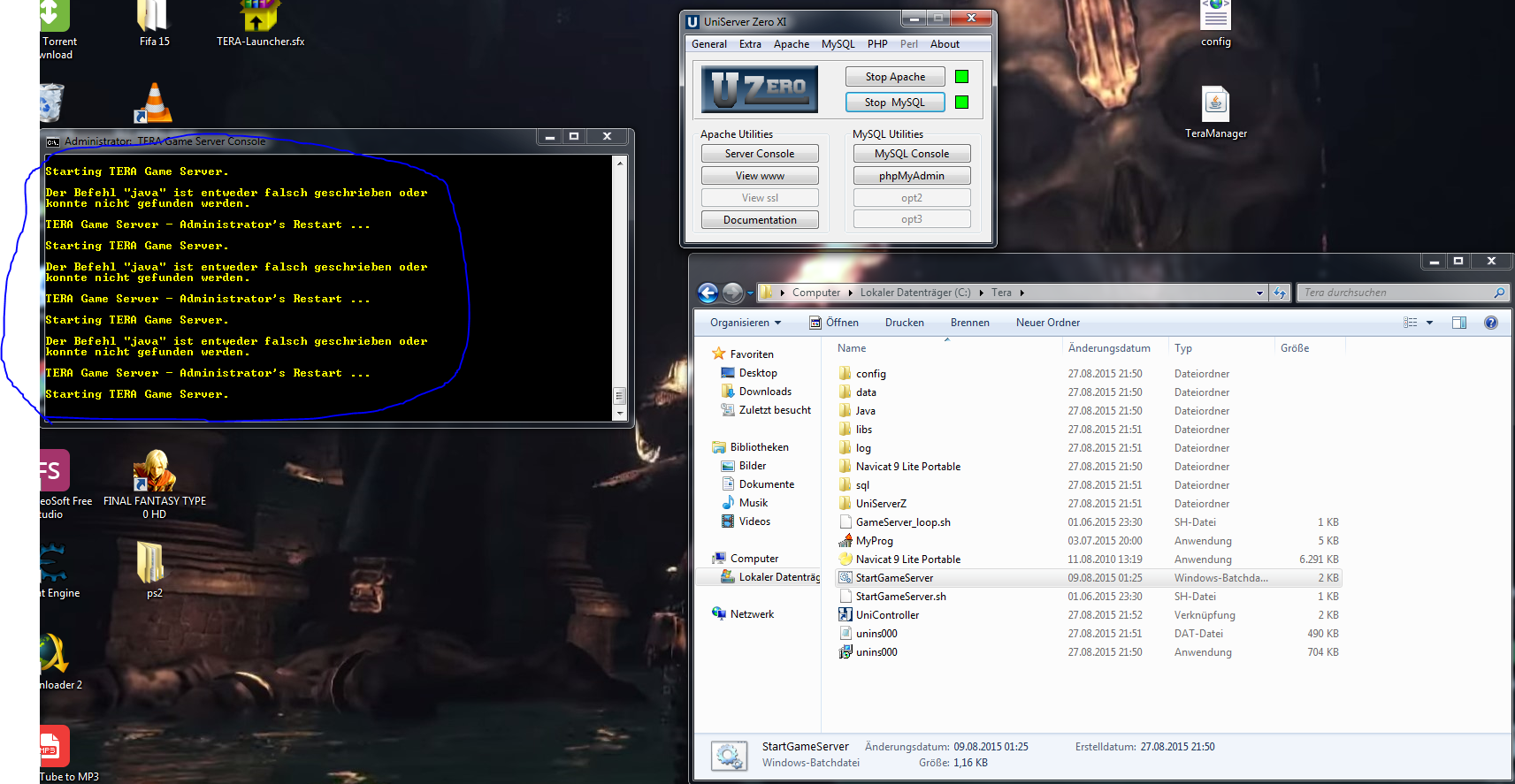Viewport: 1515px width, 784px height.
Task: Open the PHP menu in UniServer Zero
Action: 877,44
